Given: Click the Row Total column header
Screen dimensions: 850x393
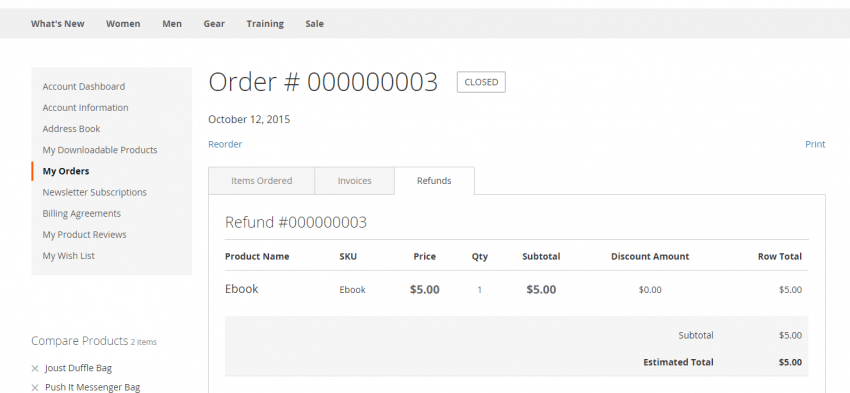Looking at the screenshot, I should [780, 256].
